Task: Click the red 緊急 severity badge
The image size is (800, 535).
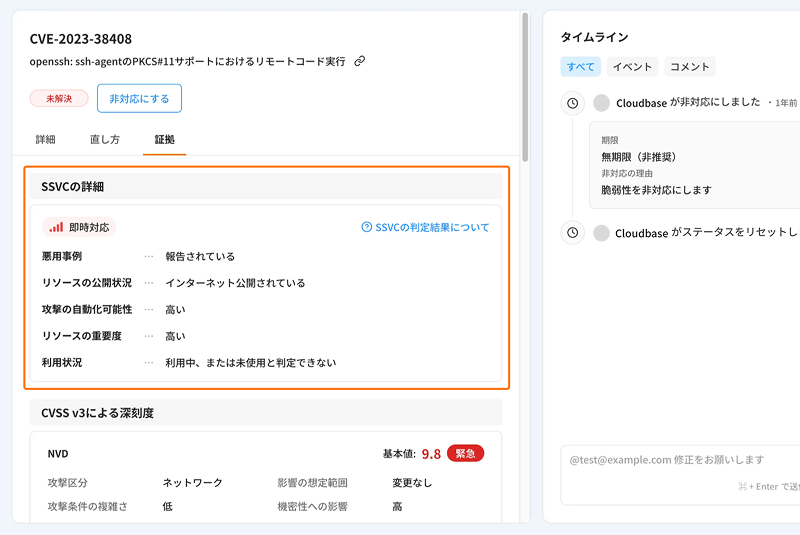Action: (465, 453)
